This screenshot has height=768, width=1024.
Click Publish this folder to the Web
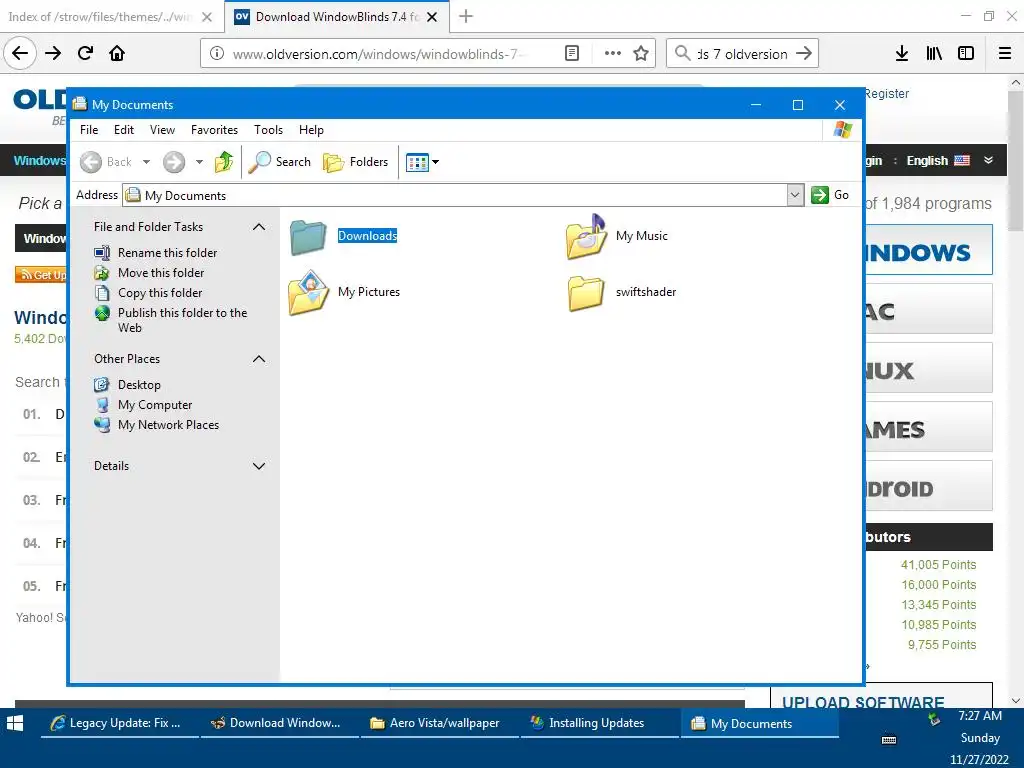(x=182, y=320)
